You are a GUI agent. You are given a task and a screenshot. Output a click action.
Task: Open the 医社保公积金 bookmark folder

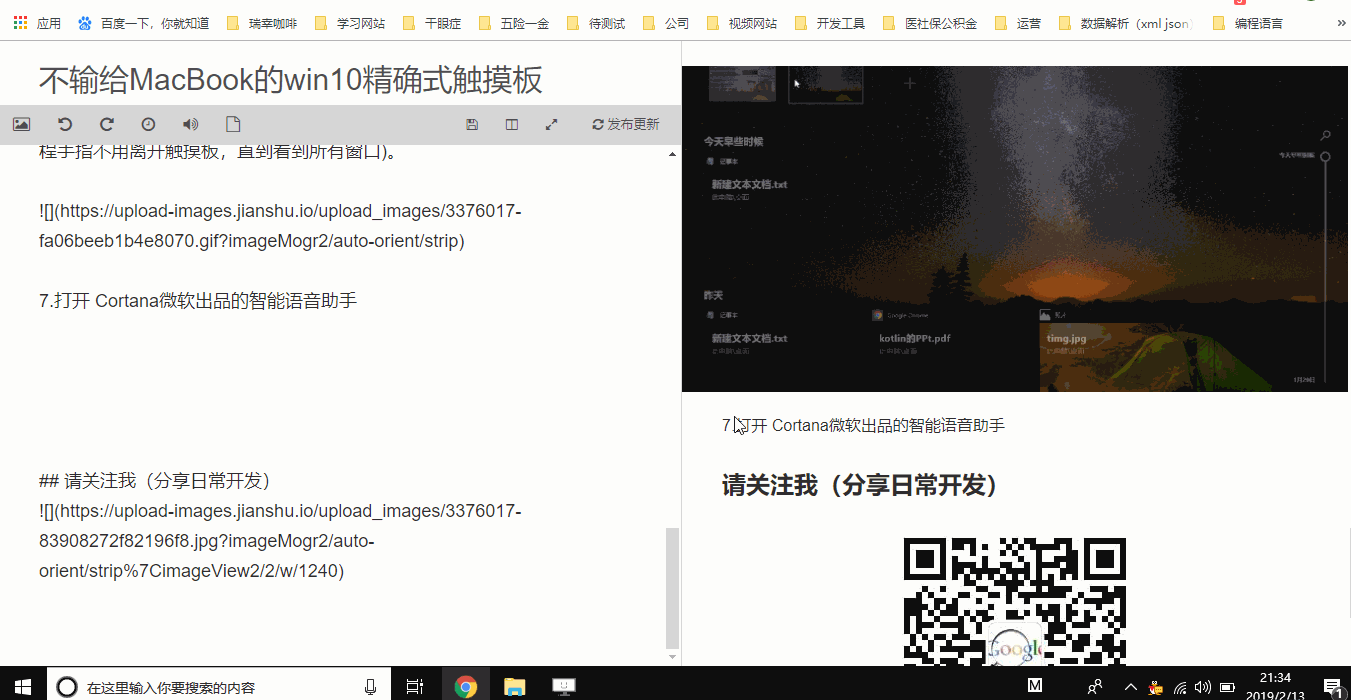tap(930, 23)
